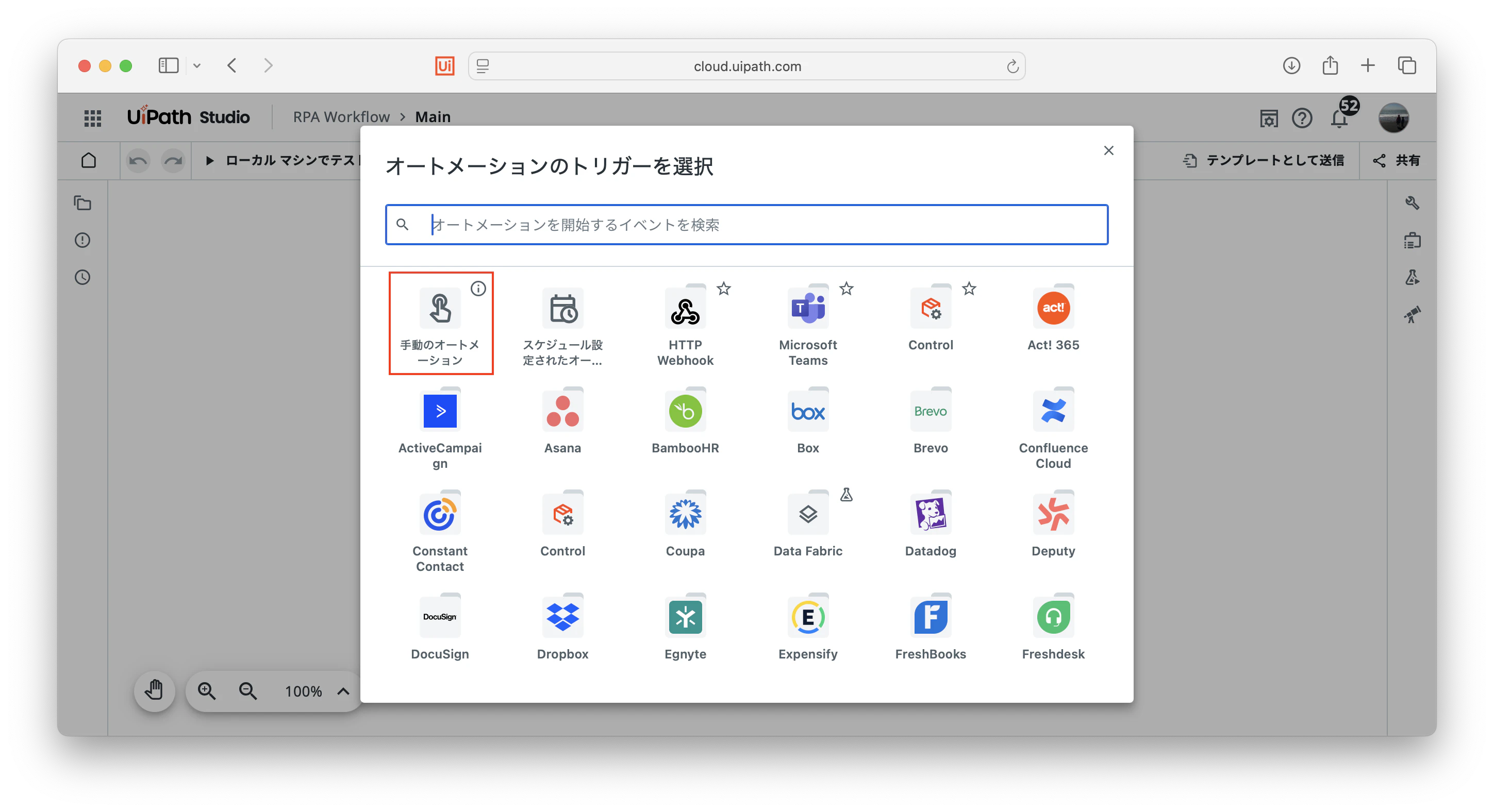This screenshot has width=1494, height=812.
Task: Click the submit as template button (テンプレートとして送信)
Action: coord(1264,160)
